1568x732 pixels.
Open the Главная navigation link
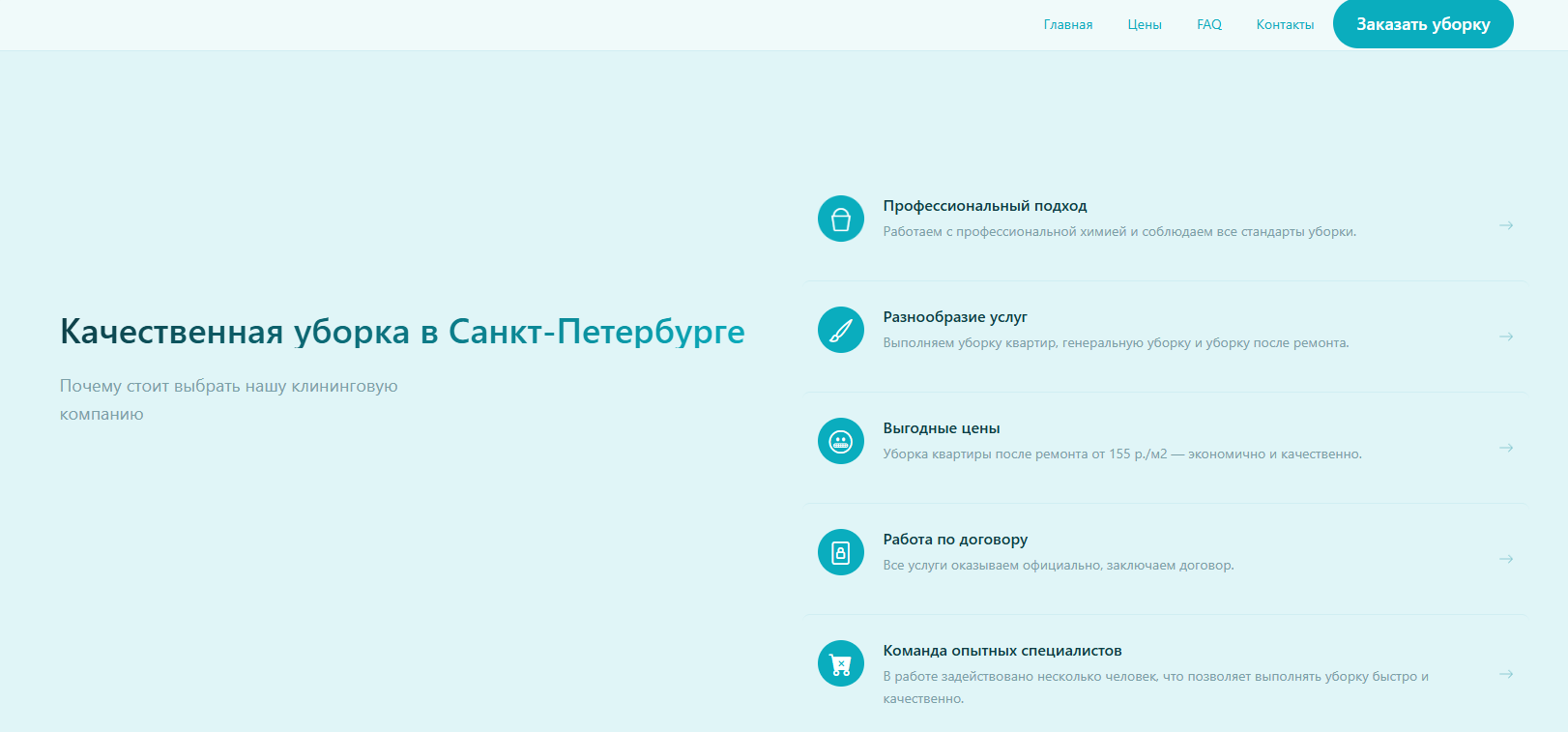click(1067, 25)
